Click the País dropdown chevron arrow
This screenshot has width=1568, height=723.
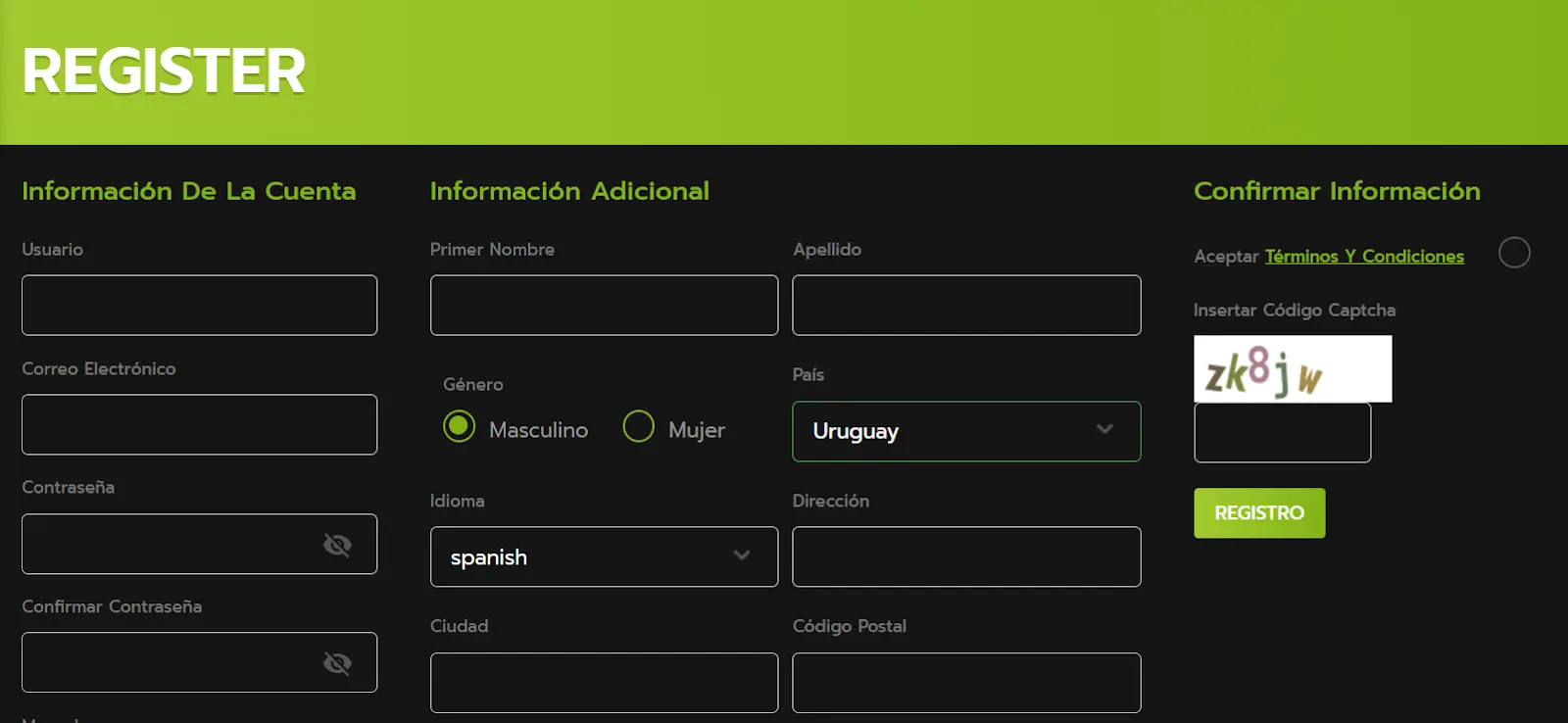[x=1104, y=429]
